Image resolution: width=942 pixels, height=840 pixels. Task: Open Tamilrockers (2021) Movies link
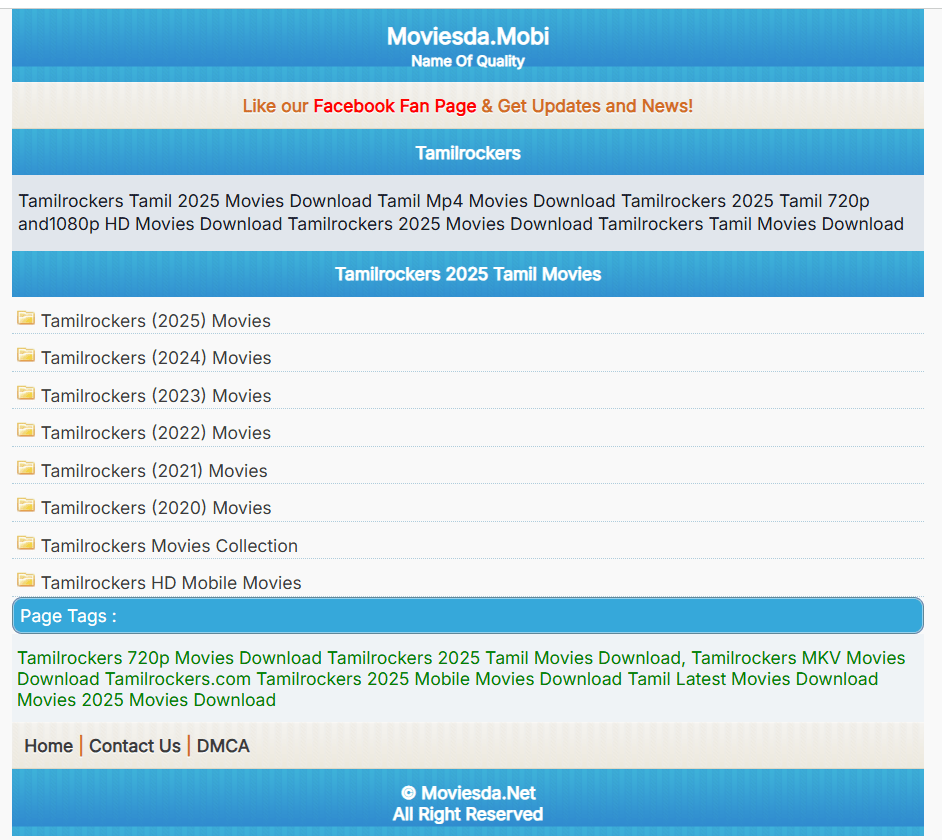(x=154, y=470)
